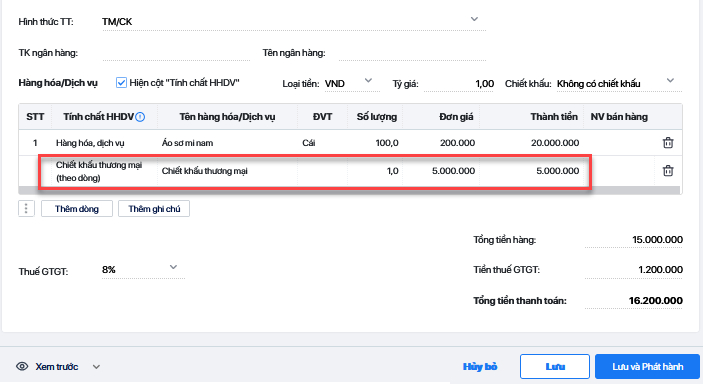Delete the Áo sơ mi nam row
This screenshot has height=384, width=703.
click(x=668, y=143)
